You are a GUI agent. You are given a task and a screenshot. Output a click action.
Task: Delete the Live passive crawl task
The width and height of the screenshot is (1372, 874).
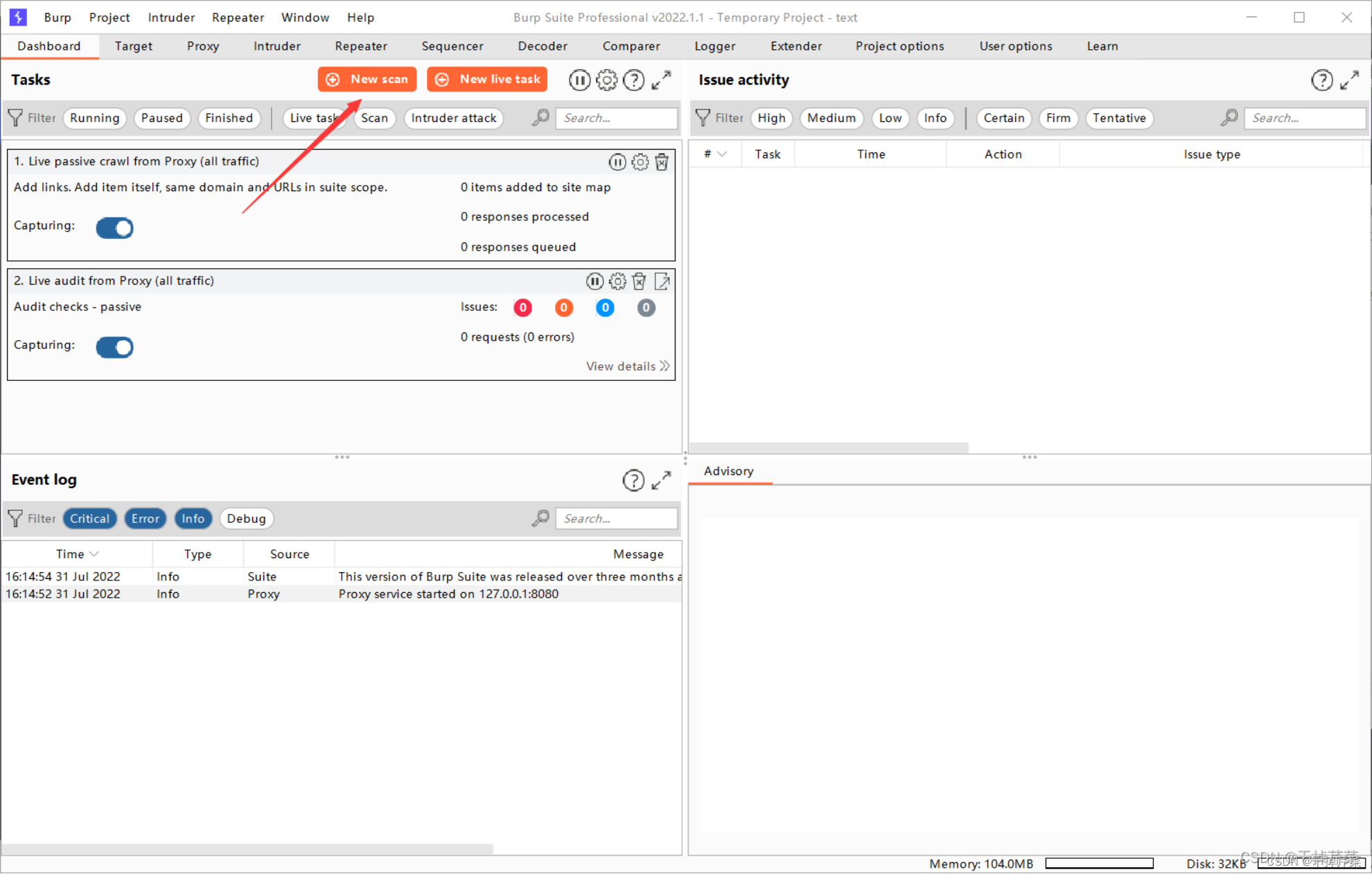pos(662,162)
